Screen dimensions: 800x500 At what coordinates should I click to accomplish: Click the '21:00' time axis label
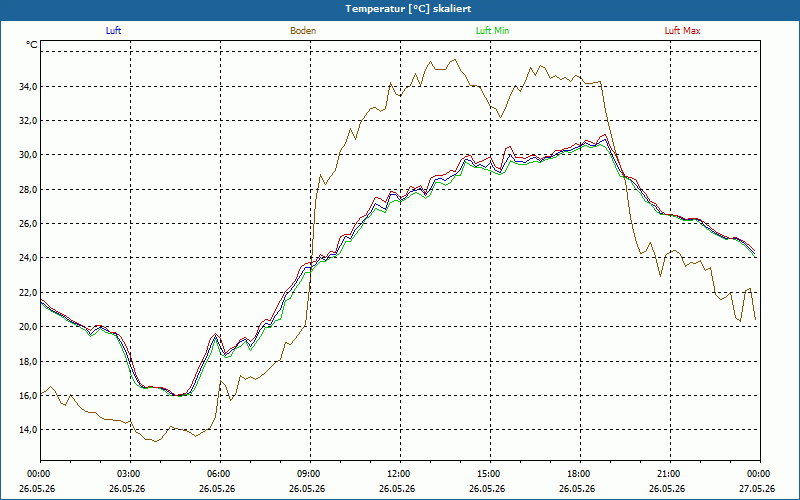pyautogui.click(x=670, y=474)
